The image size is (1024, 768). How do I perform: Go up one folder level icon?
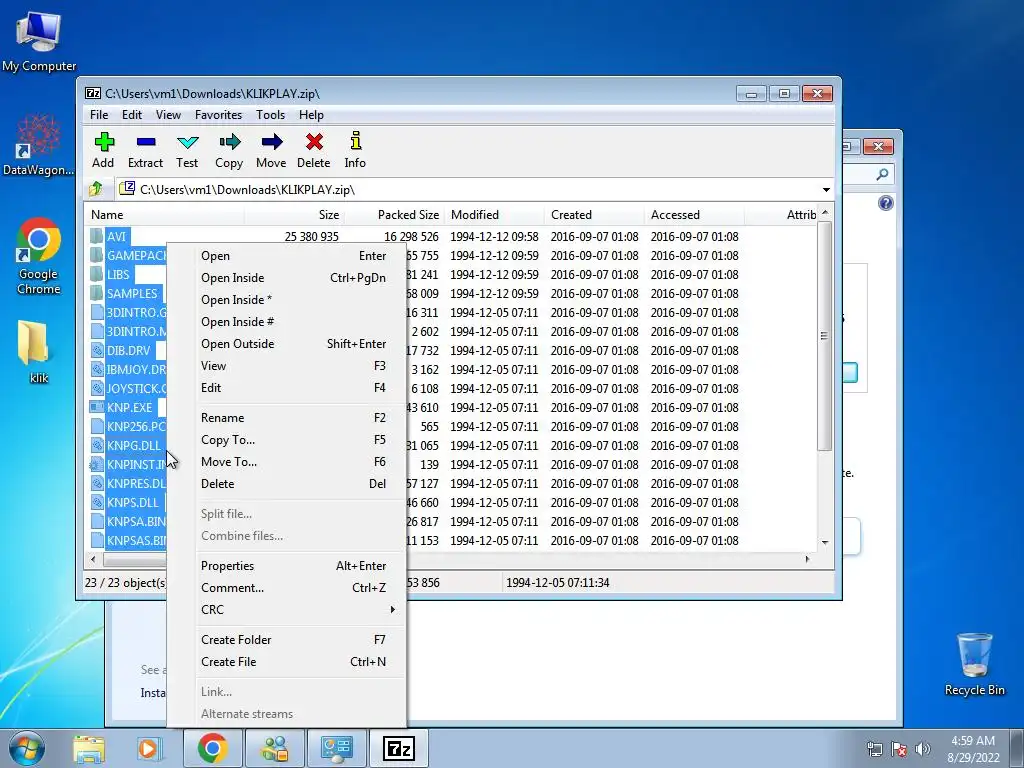(x=96, y=189)
